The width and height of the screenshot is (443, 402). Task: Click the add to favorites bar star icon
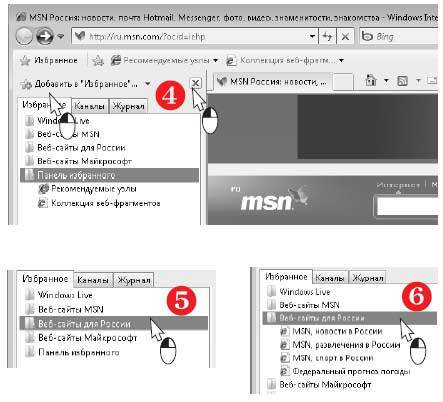click(x=98, y=61)
